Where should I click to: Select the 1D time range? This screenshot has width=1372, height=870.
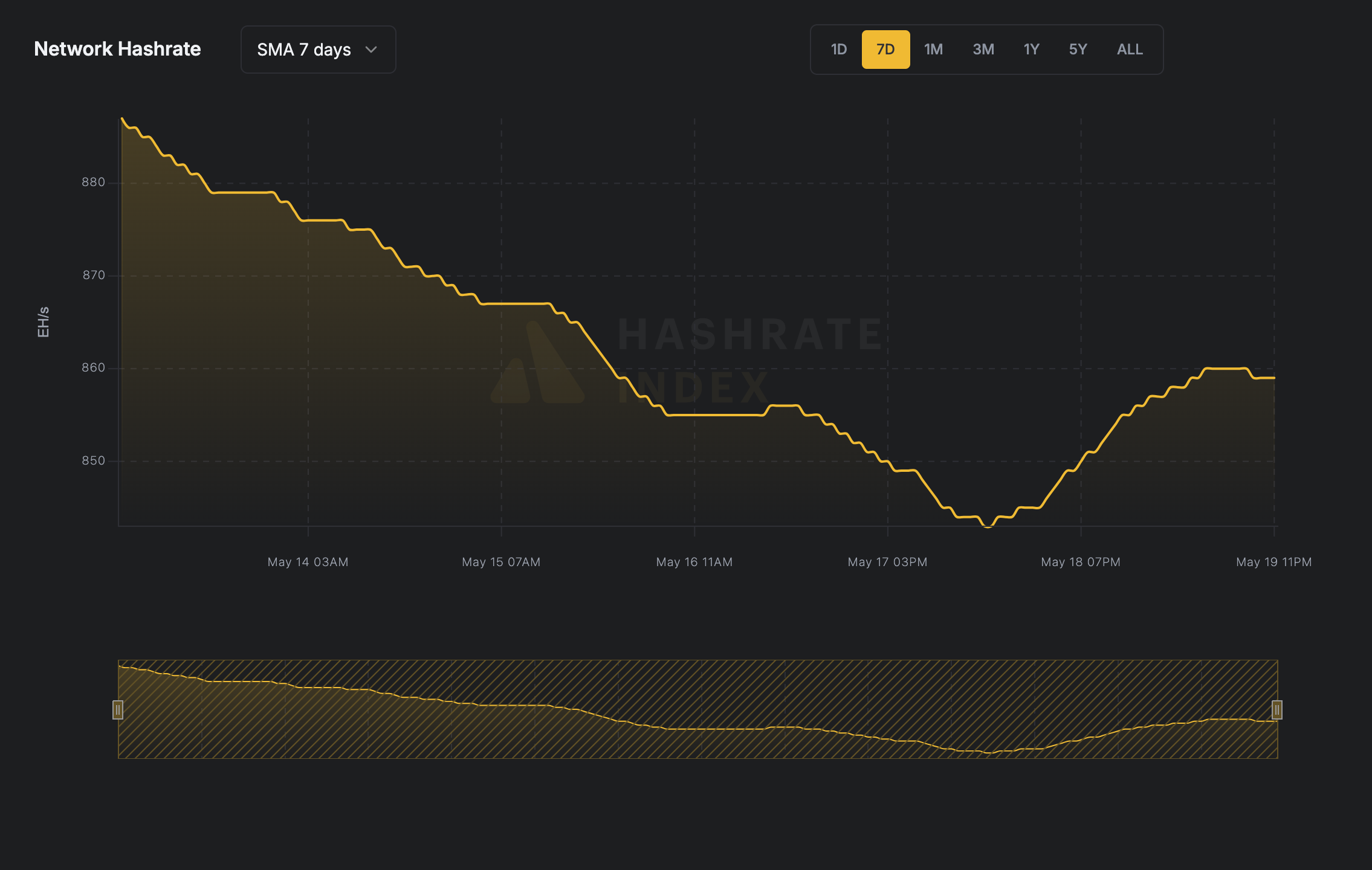click(839, 50)
